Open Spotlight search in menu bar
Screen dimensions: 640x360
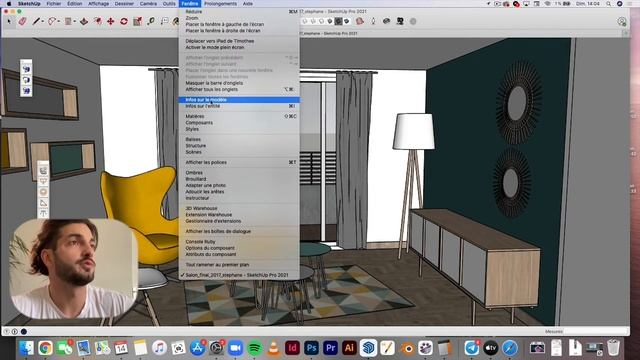(608, 4)
